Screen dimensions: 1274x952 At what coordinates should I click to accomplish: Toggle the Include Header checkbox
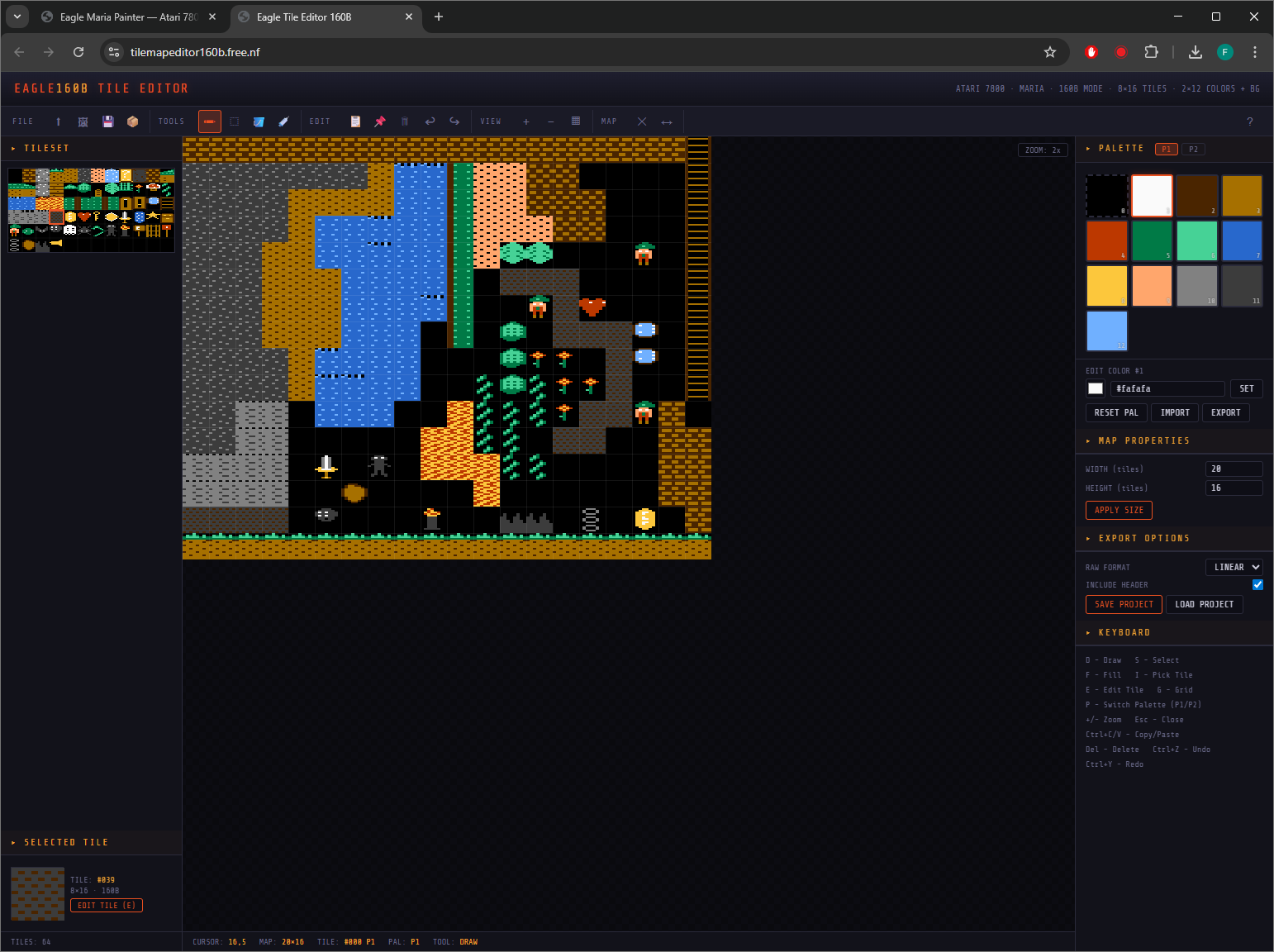1257,584
